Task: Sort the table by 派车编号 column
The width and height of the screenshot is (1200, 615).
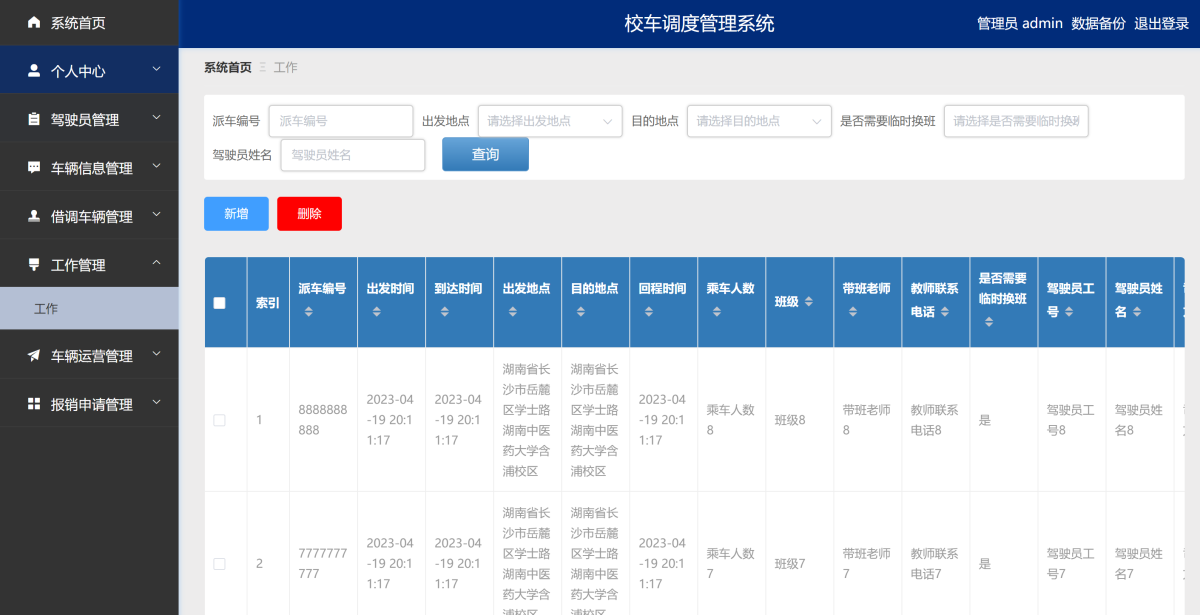Action: pyautogui.click(x=308, y=312)
